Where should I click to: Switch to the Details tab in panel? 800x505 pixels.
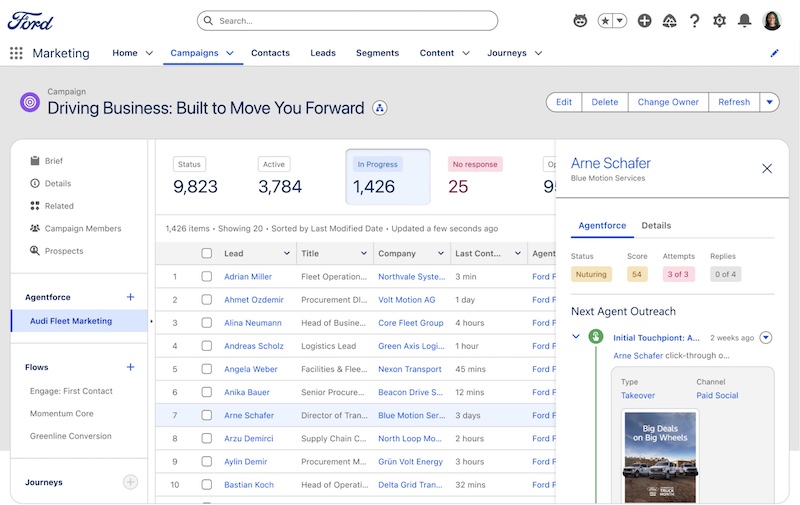coord(656,225)
